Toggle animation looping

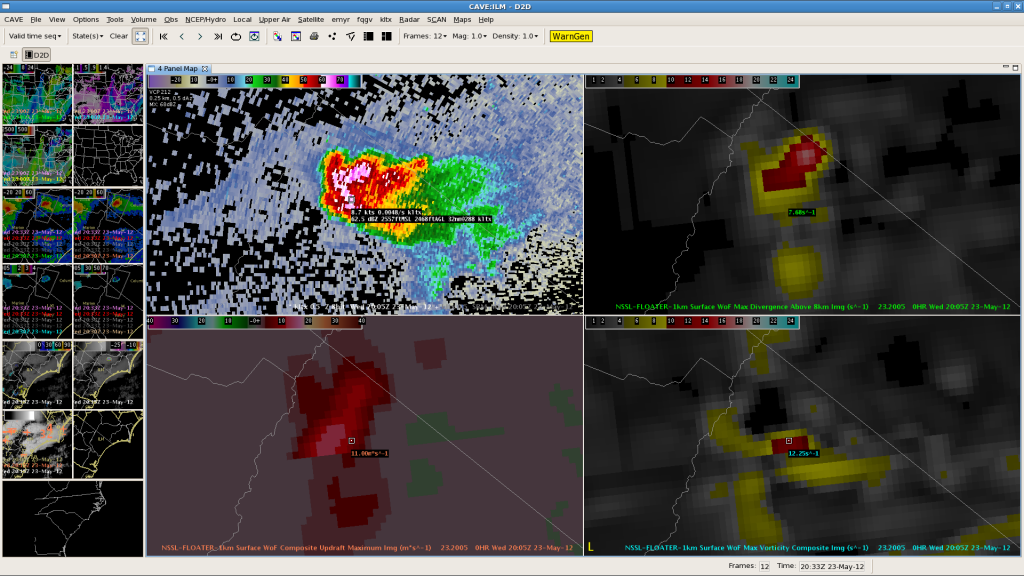coord(236,36)
